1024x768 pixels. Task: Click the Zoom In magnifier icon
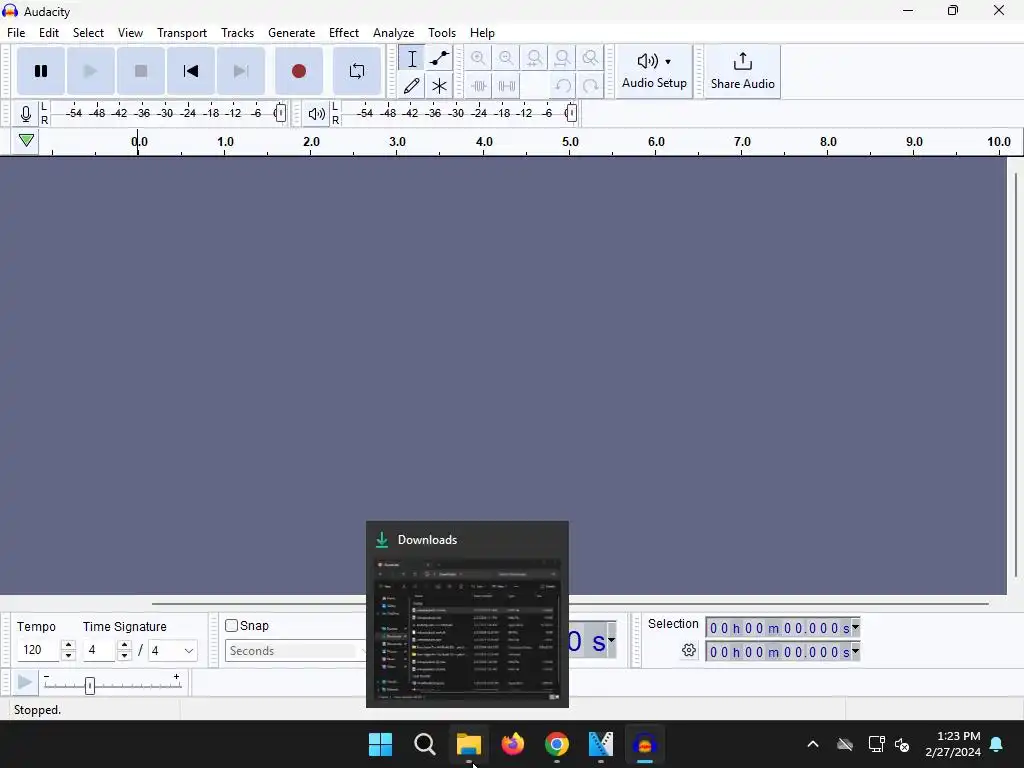point(478,59)
